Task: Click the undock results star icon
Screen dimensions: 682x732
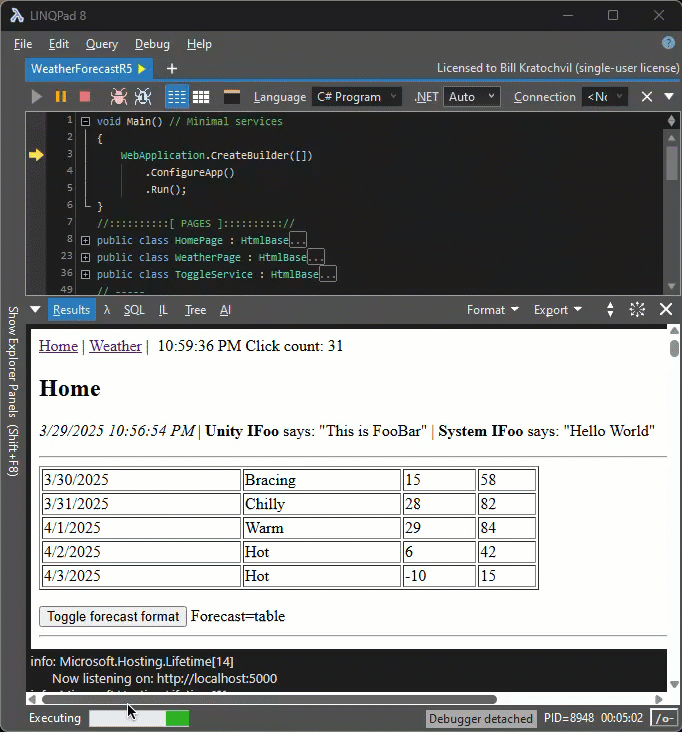Action: [637, 309]
